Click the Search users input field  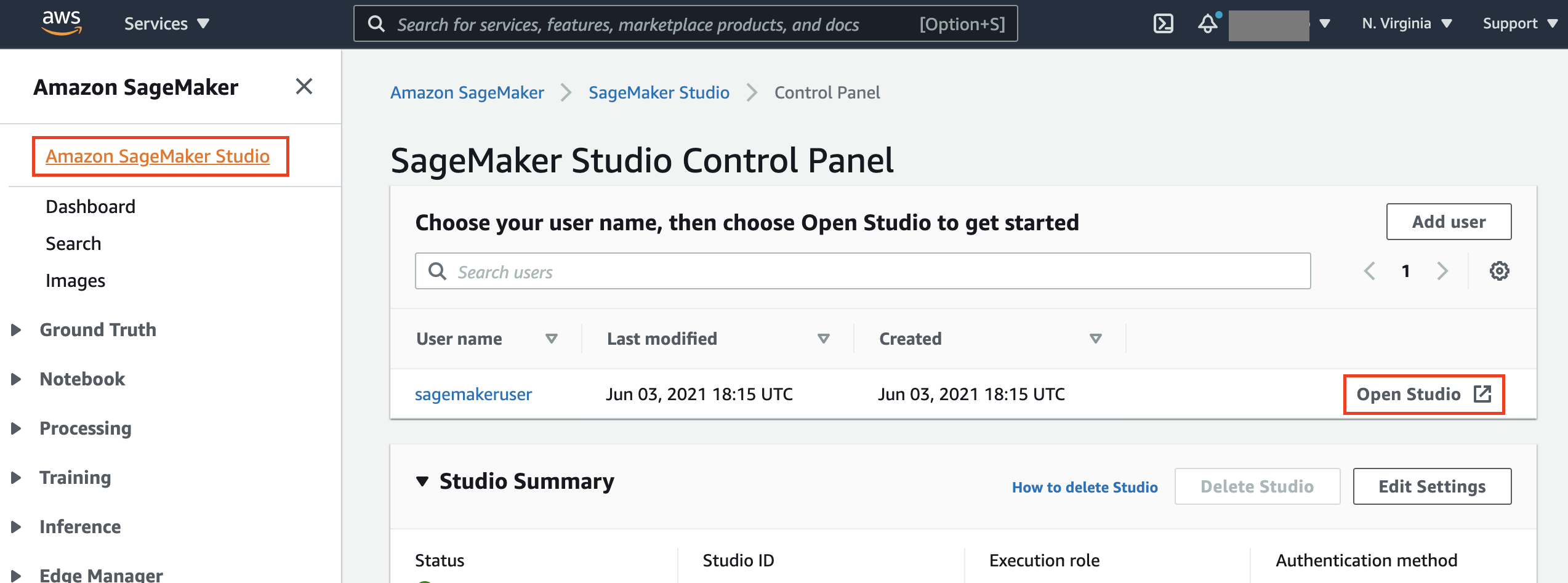tap(862, 271)
